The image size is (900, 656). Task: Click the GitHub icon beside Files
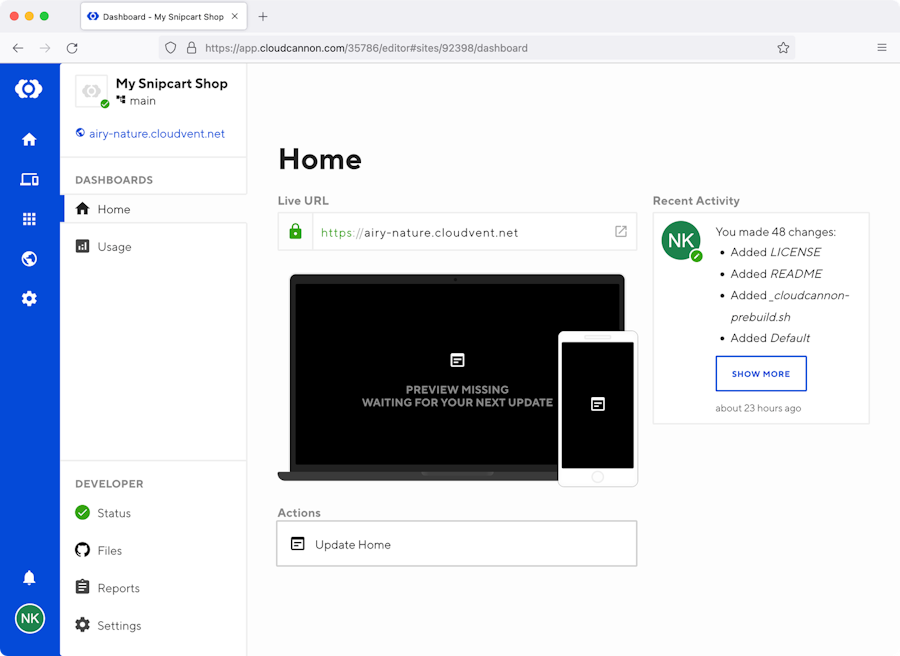[83, 550]
